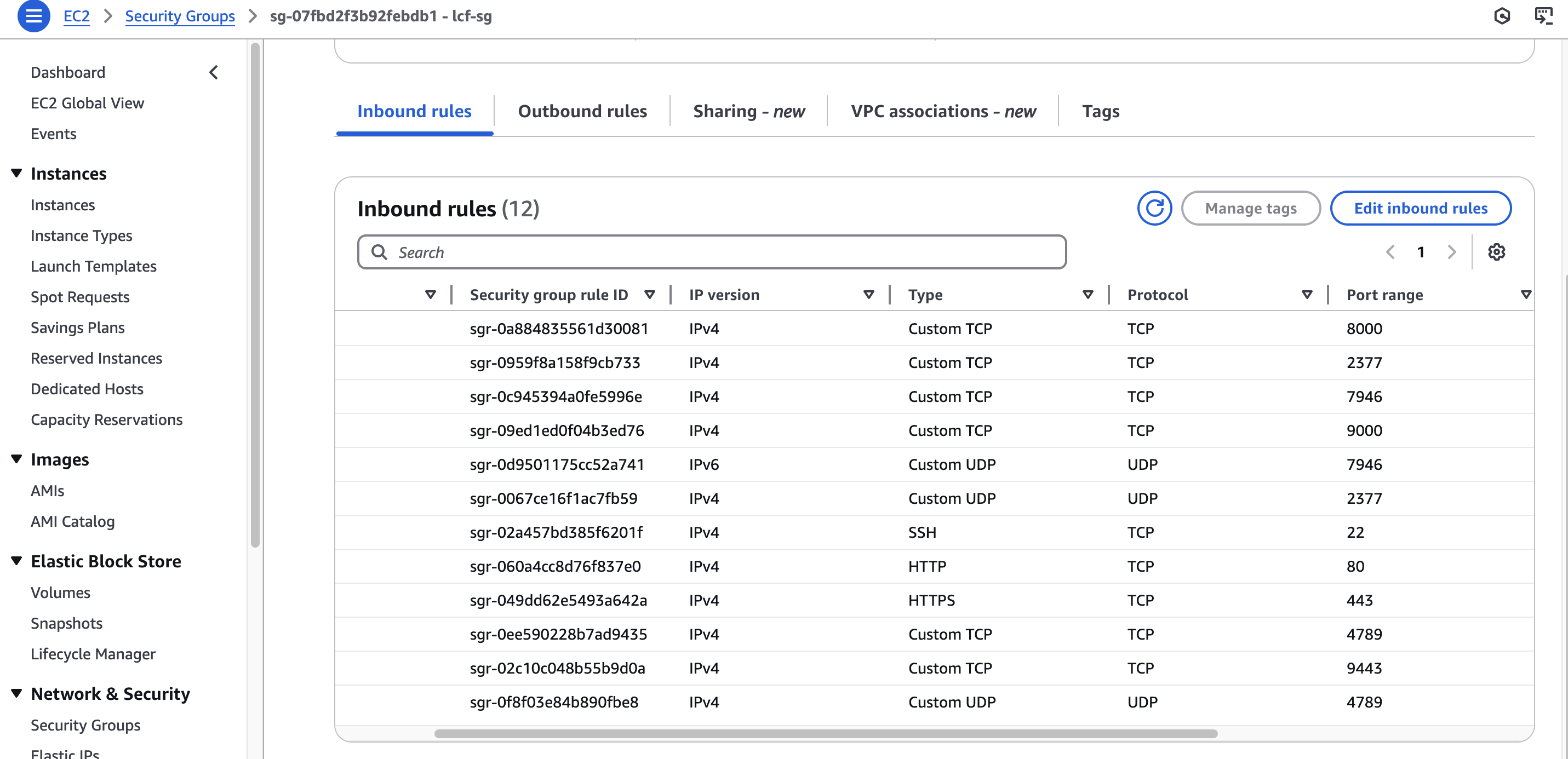
Task: Go to previous page of rules
Action: [1390, 252]
